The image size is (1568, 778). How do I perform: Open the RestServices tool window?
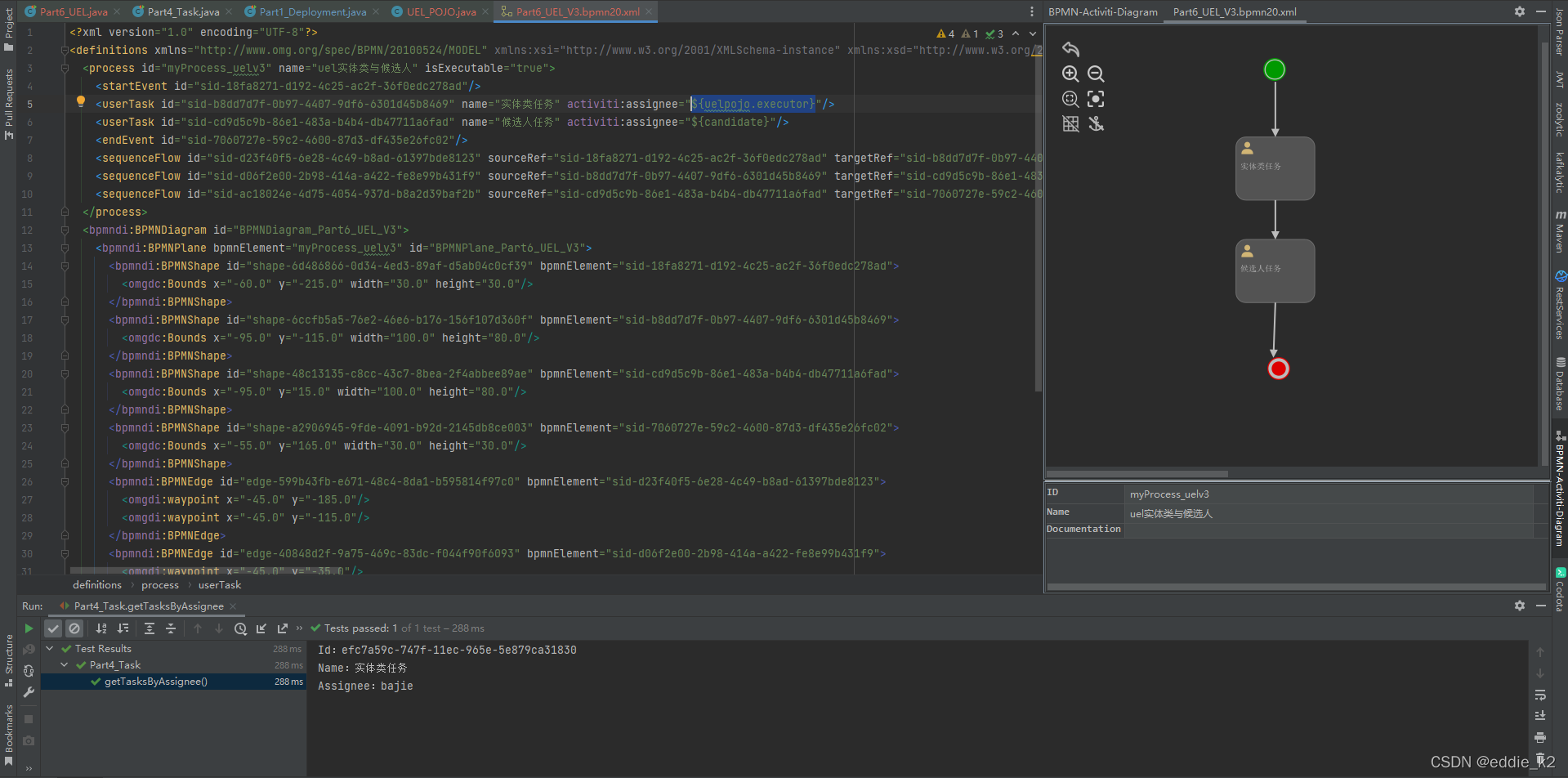1560,305
